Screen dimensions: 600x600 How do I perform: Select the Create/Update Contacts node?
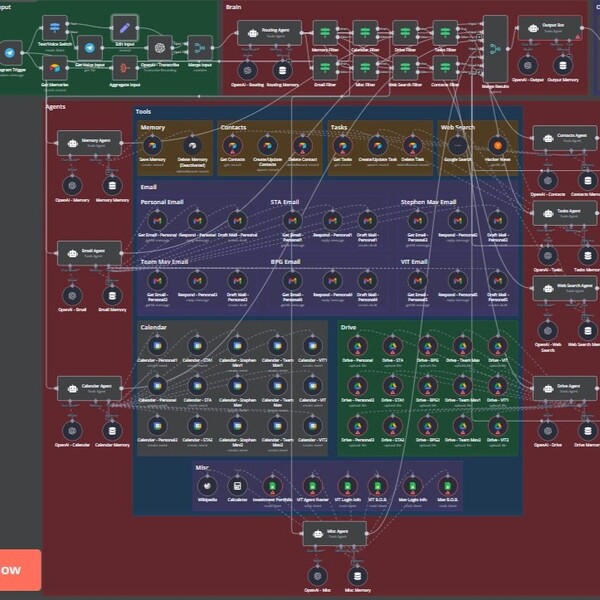pyautogui.click(x=267, y=146)
